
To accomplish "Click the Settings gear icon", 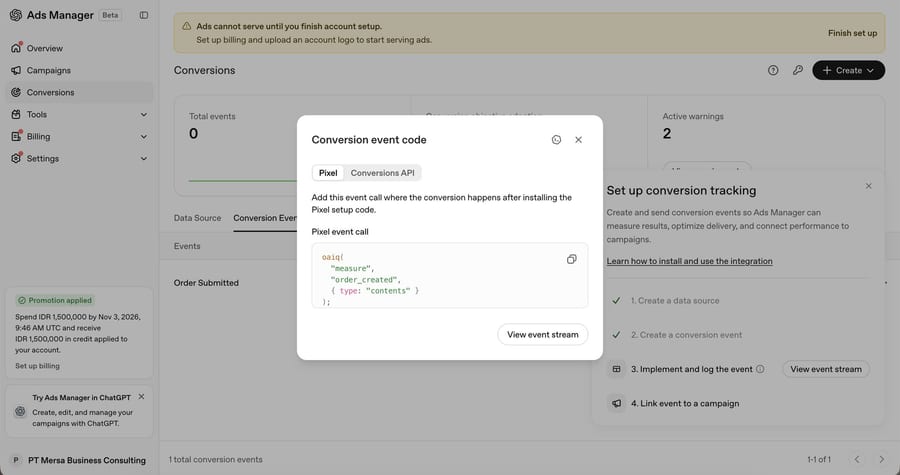I will 16,158.
